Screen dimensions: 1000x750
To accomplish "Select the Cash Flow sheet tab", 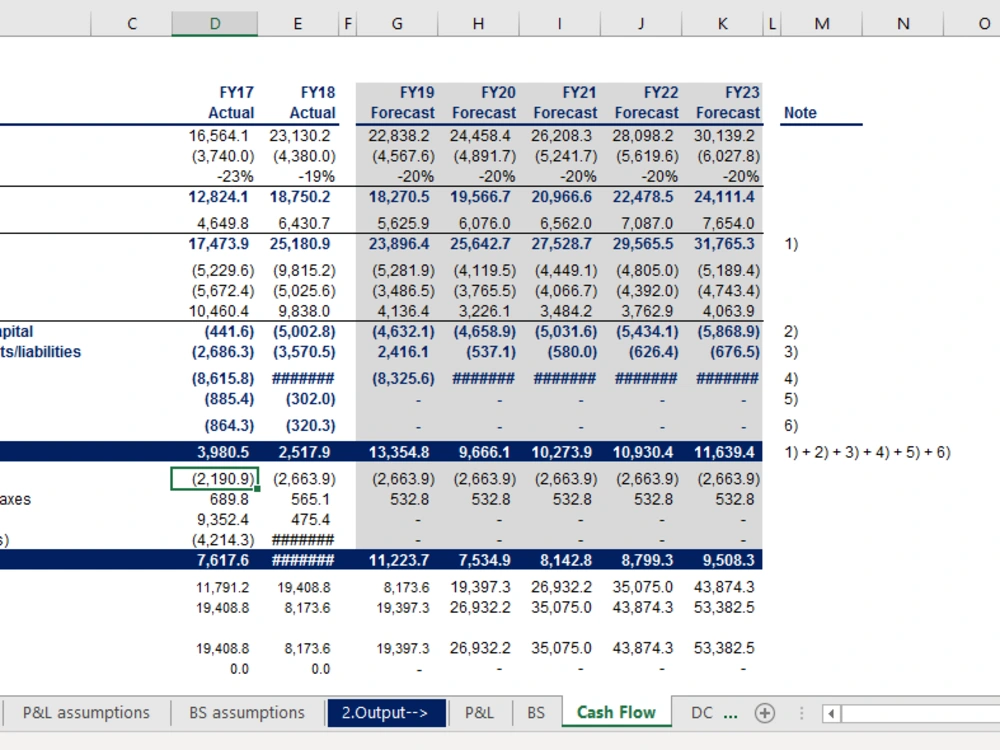I will point(616,712).
